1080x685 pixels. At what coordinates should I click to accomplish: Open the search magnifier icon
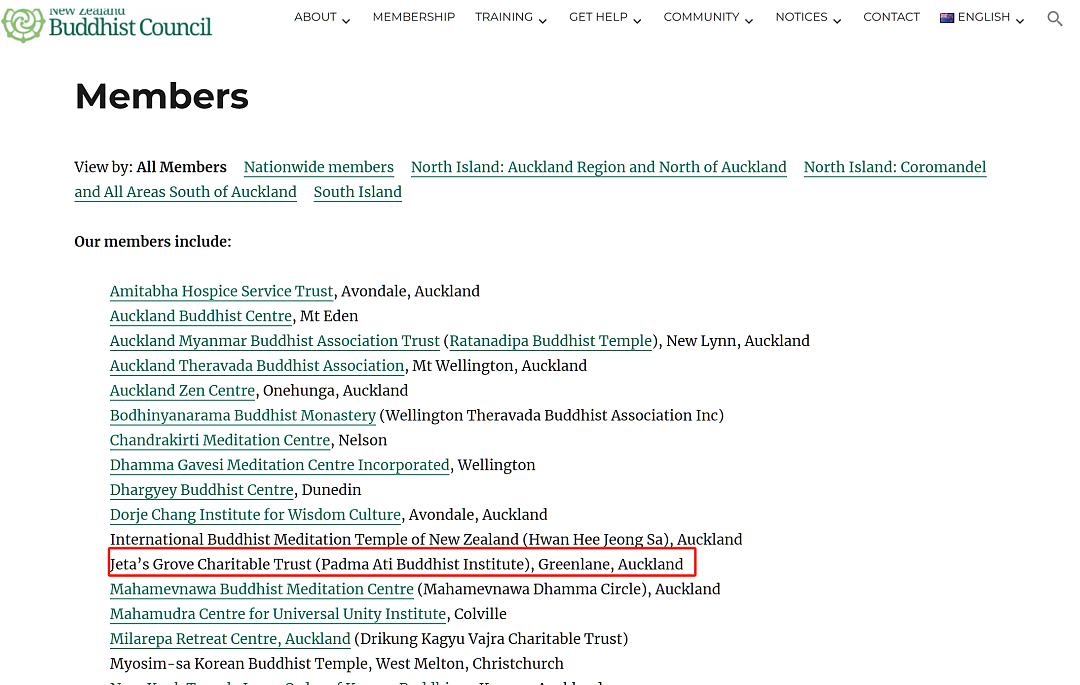coord(1055,18)
